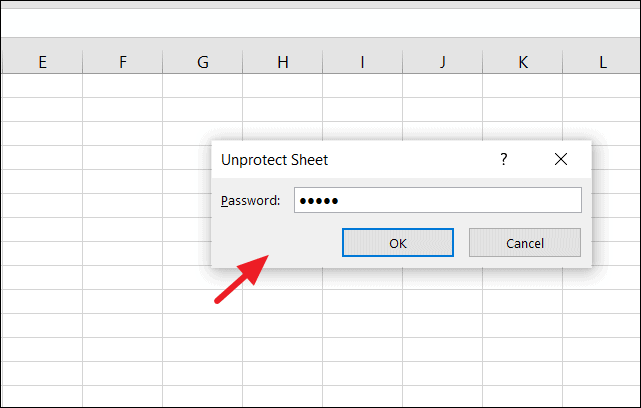Click the Password label text
Image resolution: width=641 pixels, height=408 pixels.
(x=250, y=200)
